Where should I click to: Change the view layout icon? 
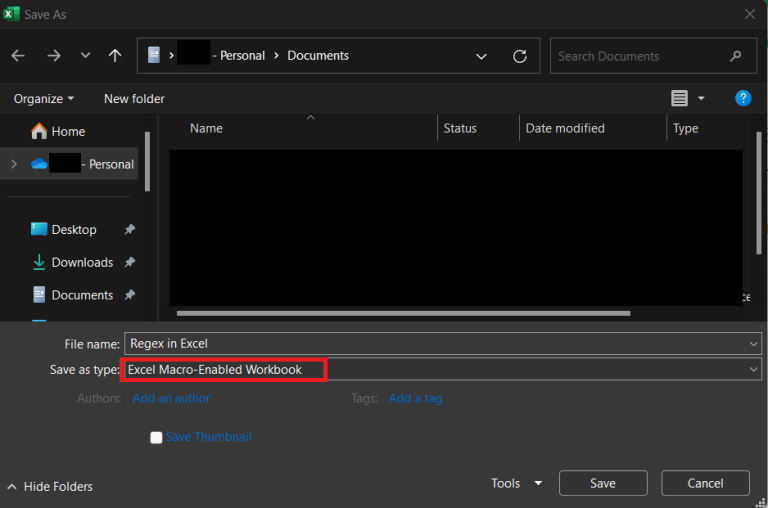[x=679, y=98]
